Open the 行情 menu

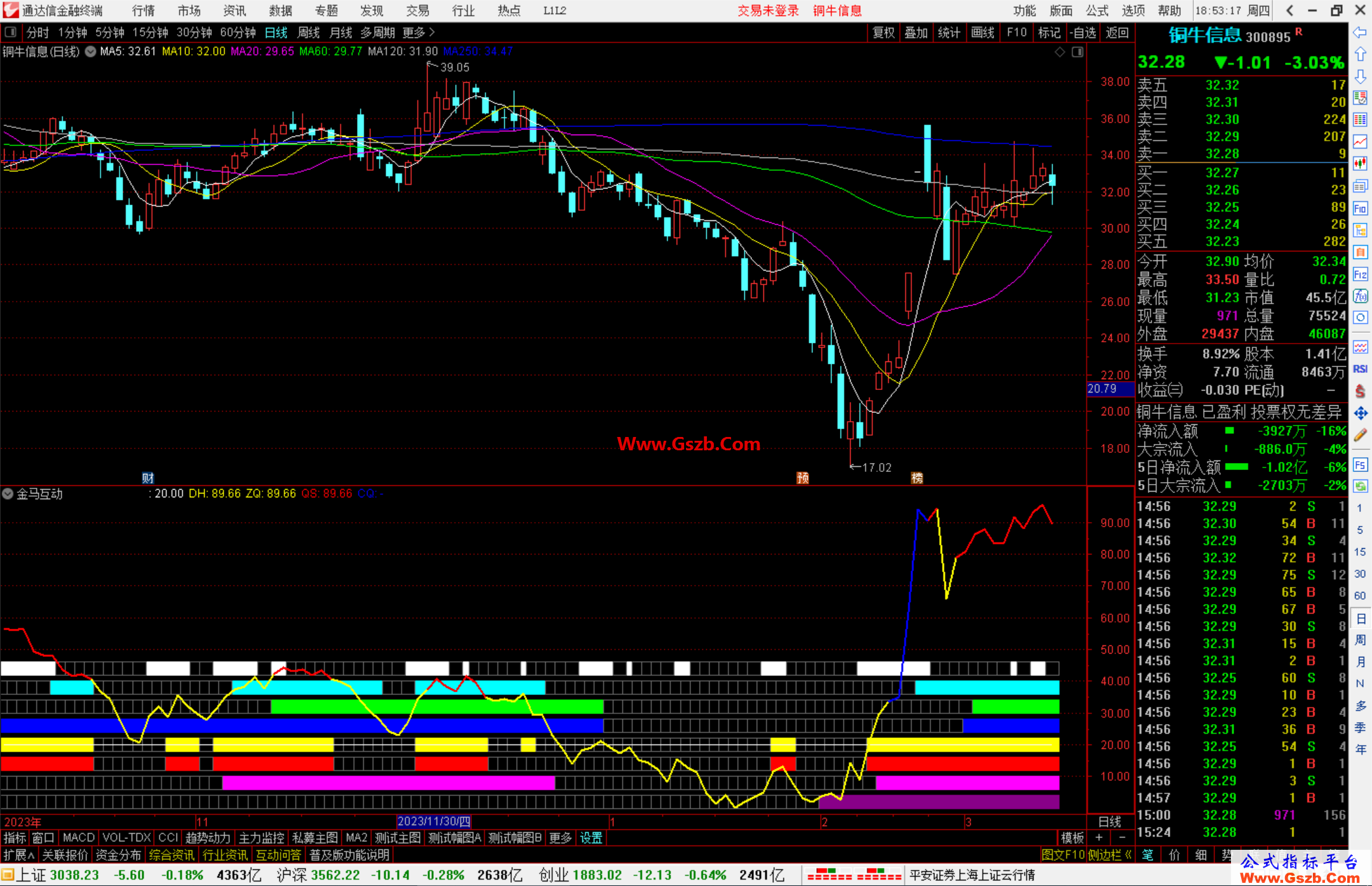[x=144, y=10]
